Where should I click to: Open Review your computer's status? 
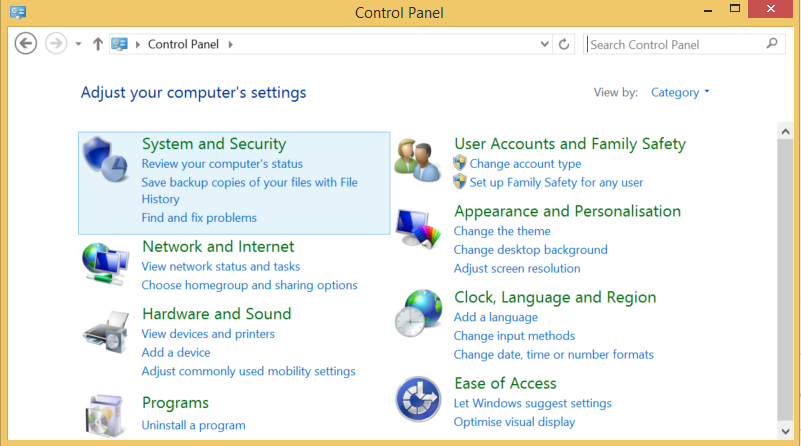(x=222, y=163)
